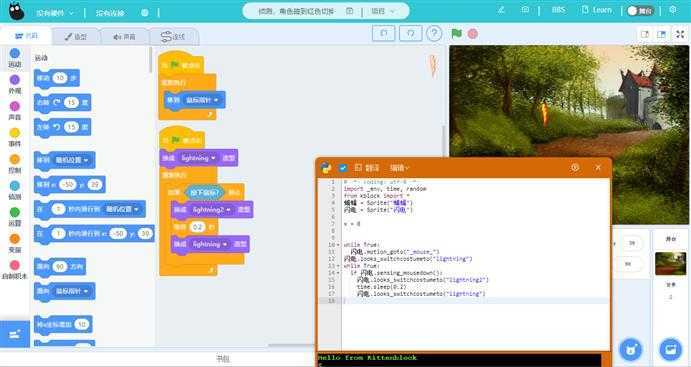
Task: Click the mouse down sensing block in if condition
Action: point(204,193)
